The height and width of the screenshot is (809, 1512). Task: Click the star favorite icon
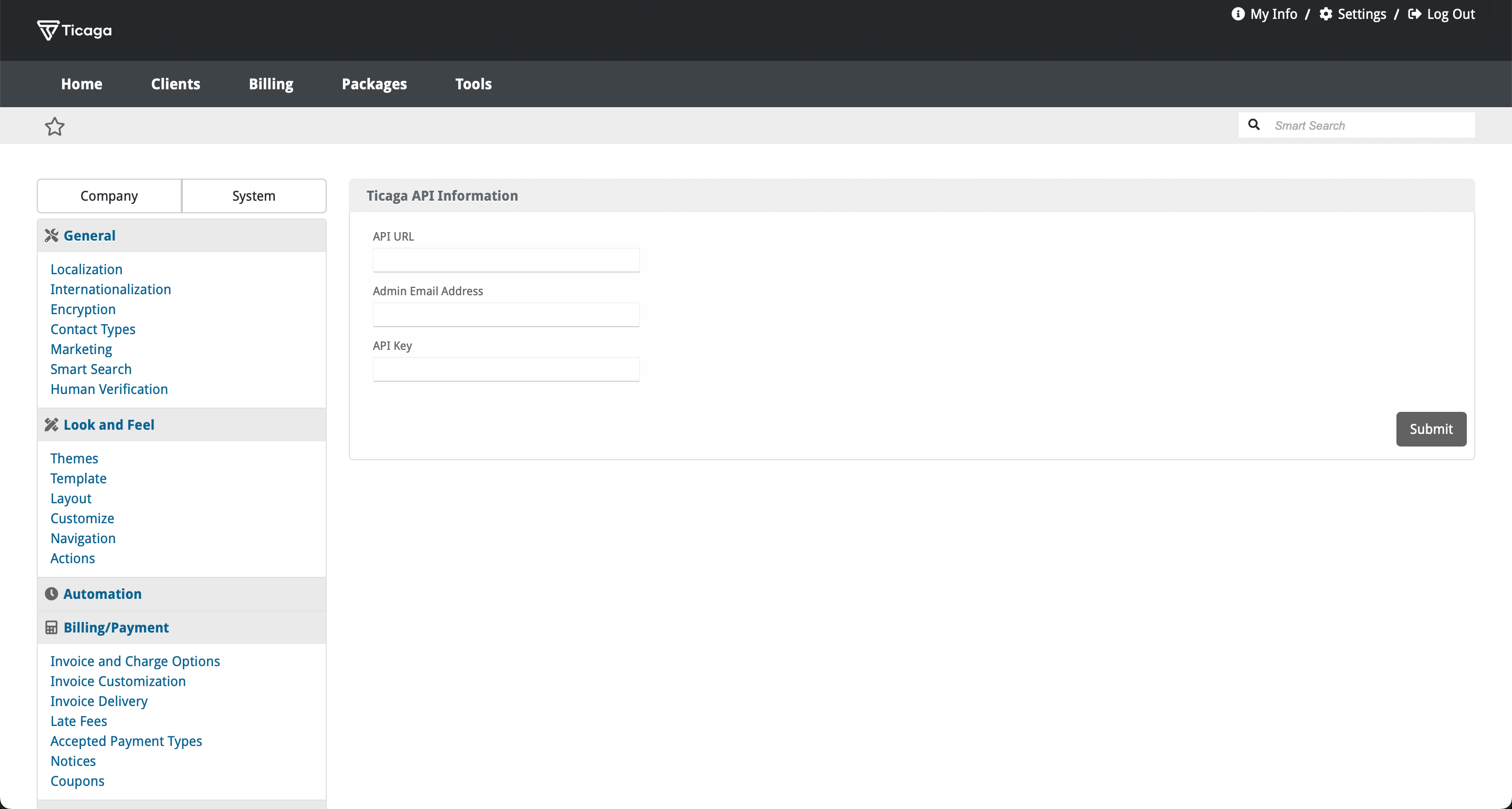55,126
